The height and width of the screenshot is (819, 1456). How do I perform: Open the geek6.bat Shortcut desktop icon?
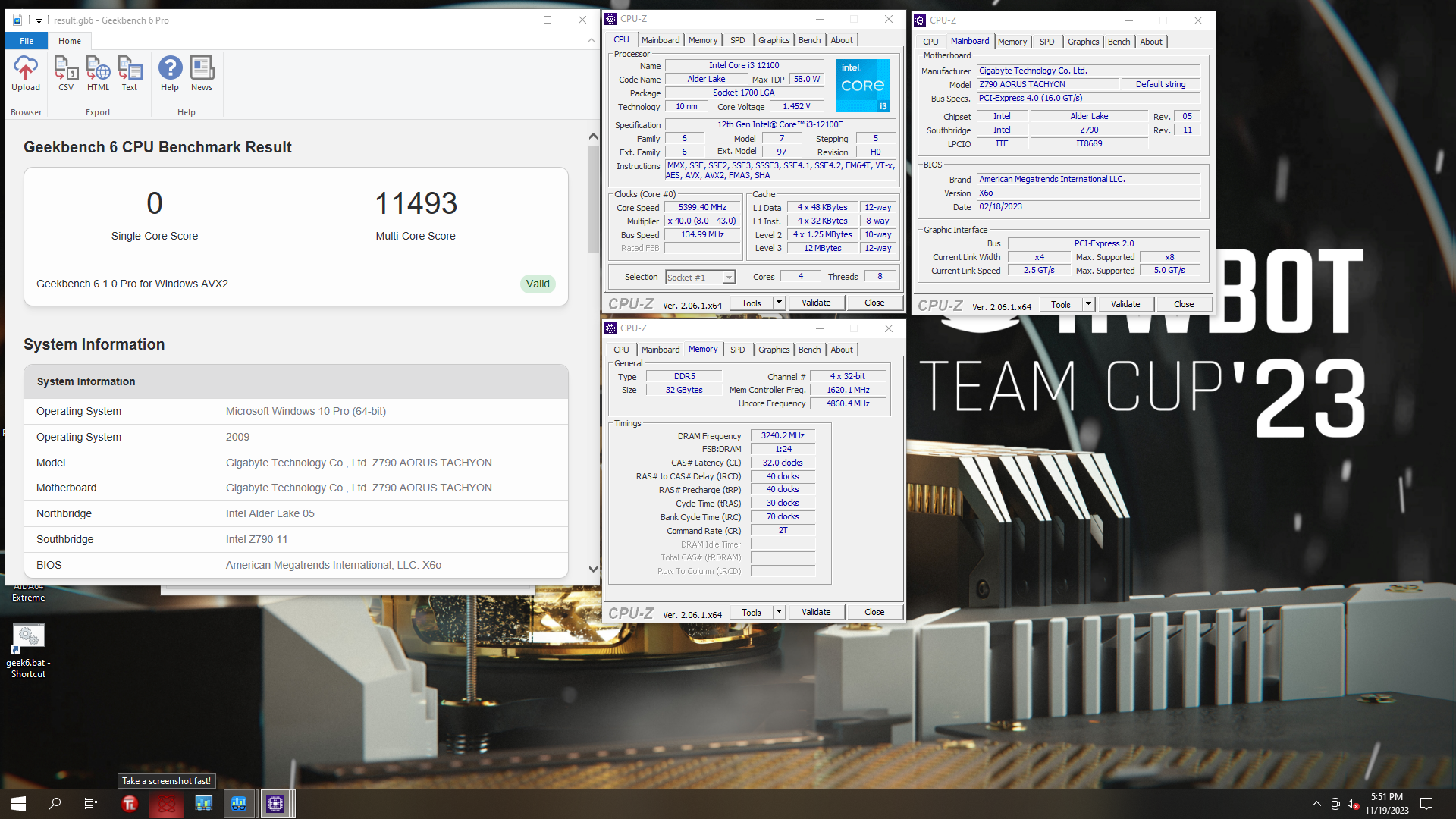[28, 651]
